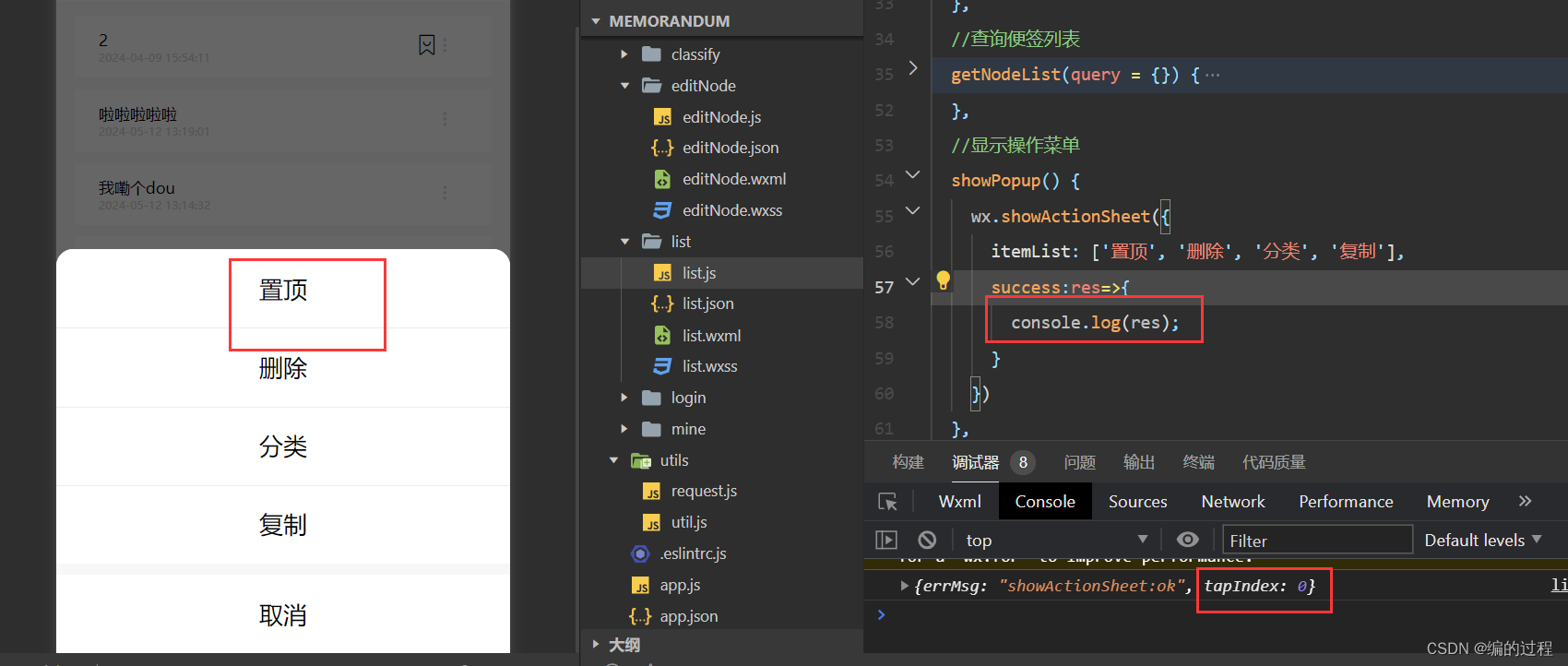Open the top context dropdown
The image size is (1568, 666).
(1055, 540)
